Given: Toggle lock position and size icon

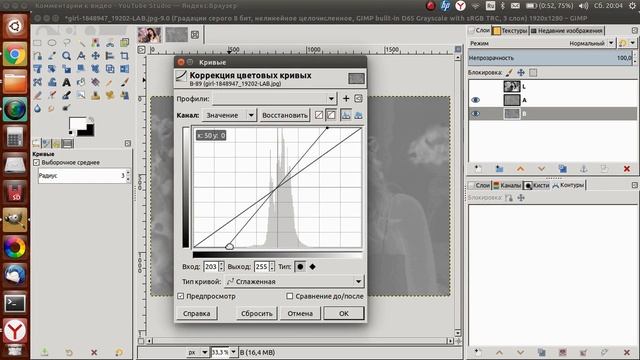Looking at the screenshot, I should [521, 73].
